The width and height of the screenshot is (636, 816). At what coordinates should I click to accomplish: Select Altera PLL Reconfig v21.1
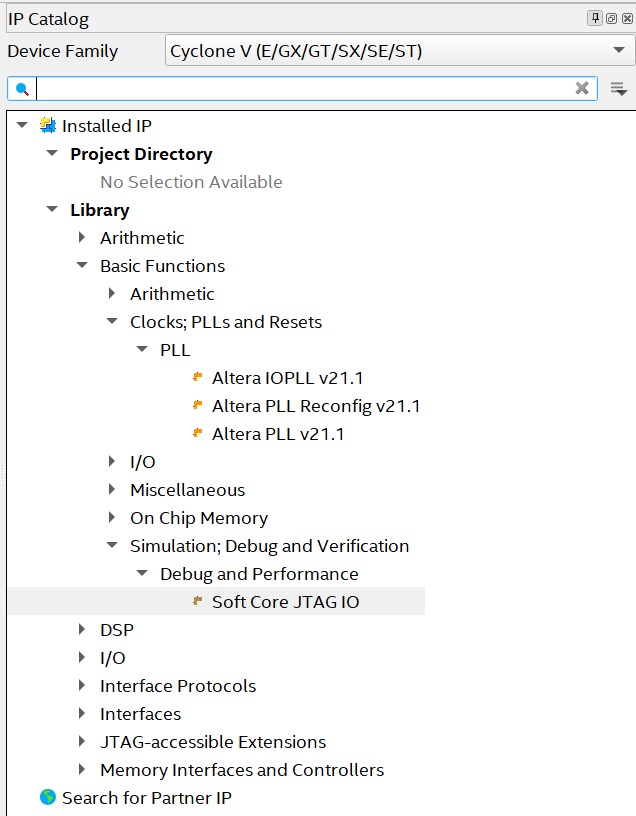316,406
